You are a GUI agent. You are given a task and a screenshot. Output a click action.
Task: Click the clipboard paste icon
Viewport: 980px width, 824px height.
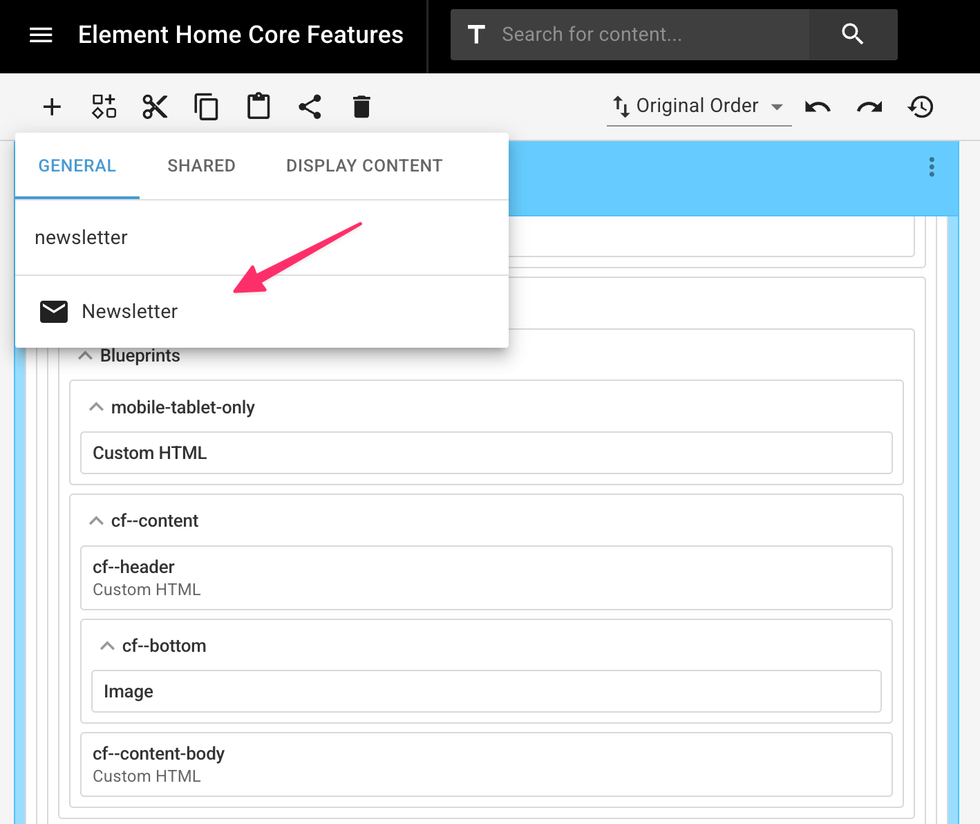point(258,107)
